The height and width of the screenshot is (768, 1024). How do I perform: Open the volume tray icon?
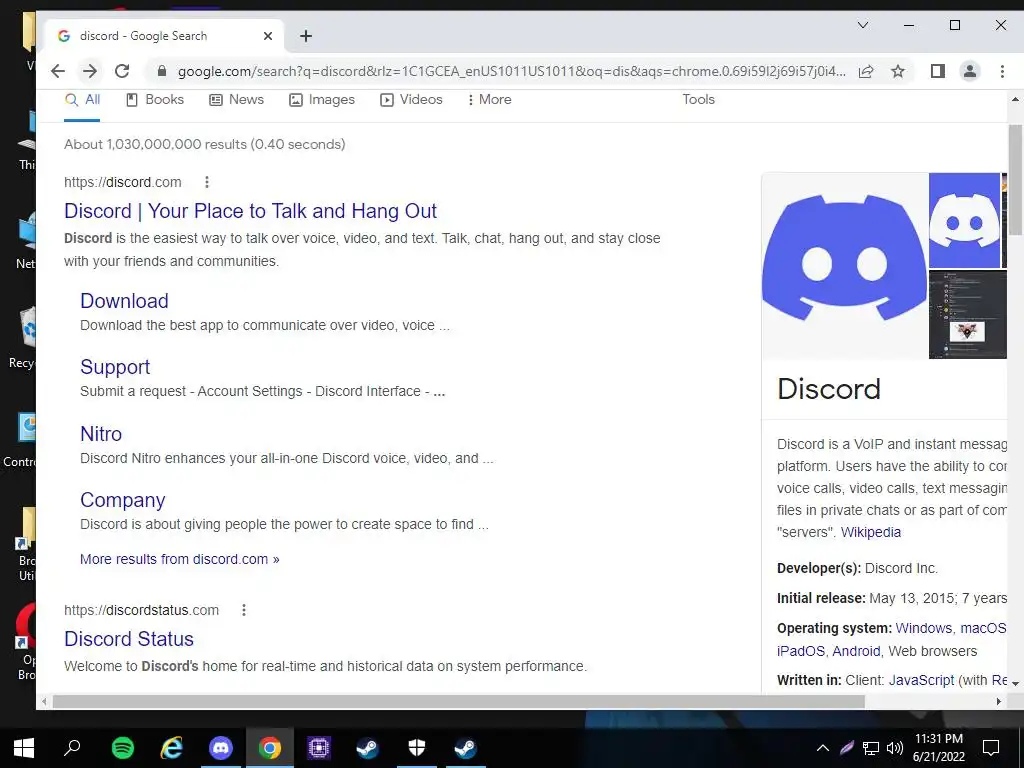click(x=895, y=748)
